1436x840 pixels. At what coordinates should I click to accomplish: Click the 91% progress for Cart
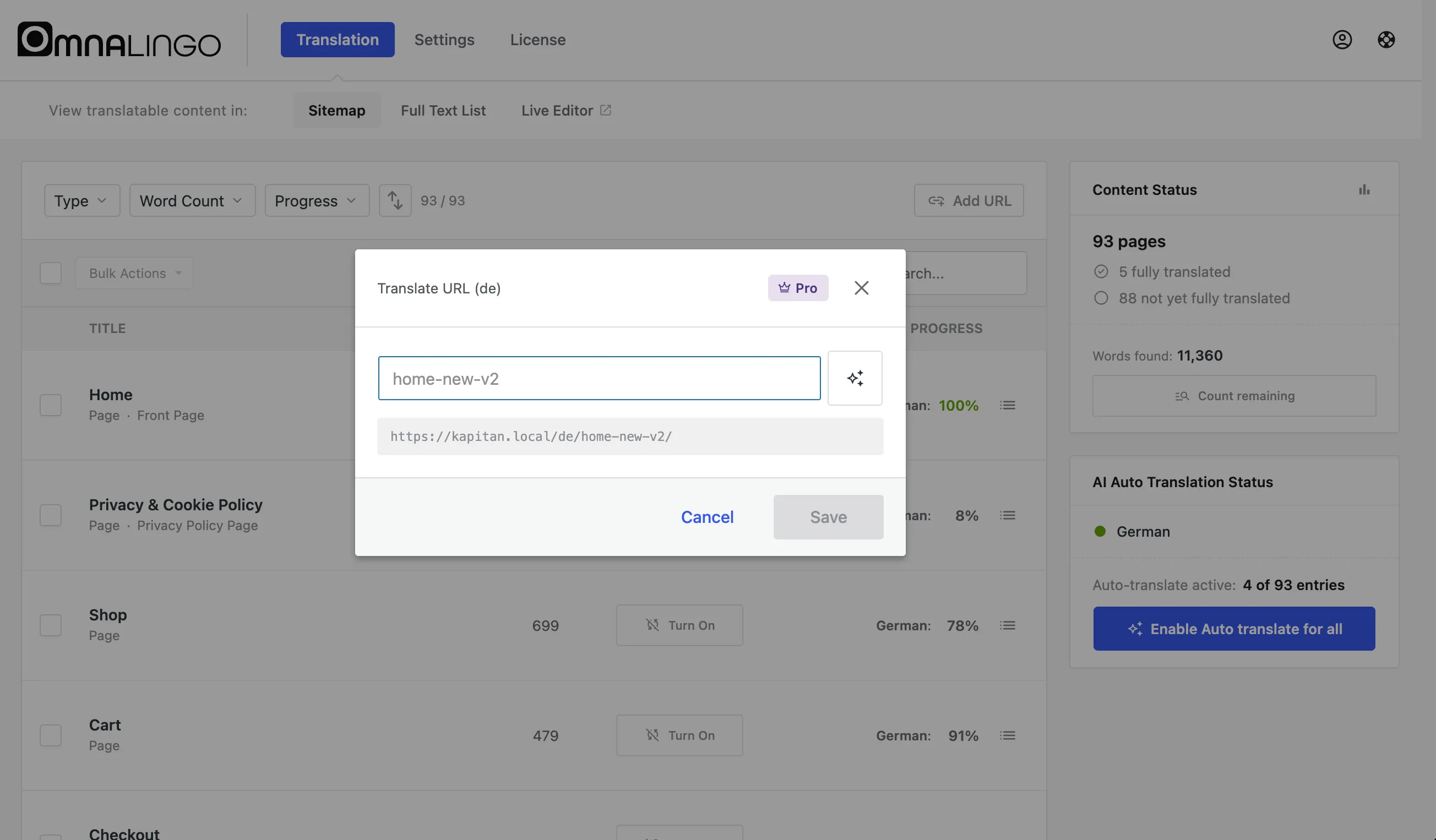(x=963, y=735)
